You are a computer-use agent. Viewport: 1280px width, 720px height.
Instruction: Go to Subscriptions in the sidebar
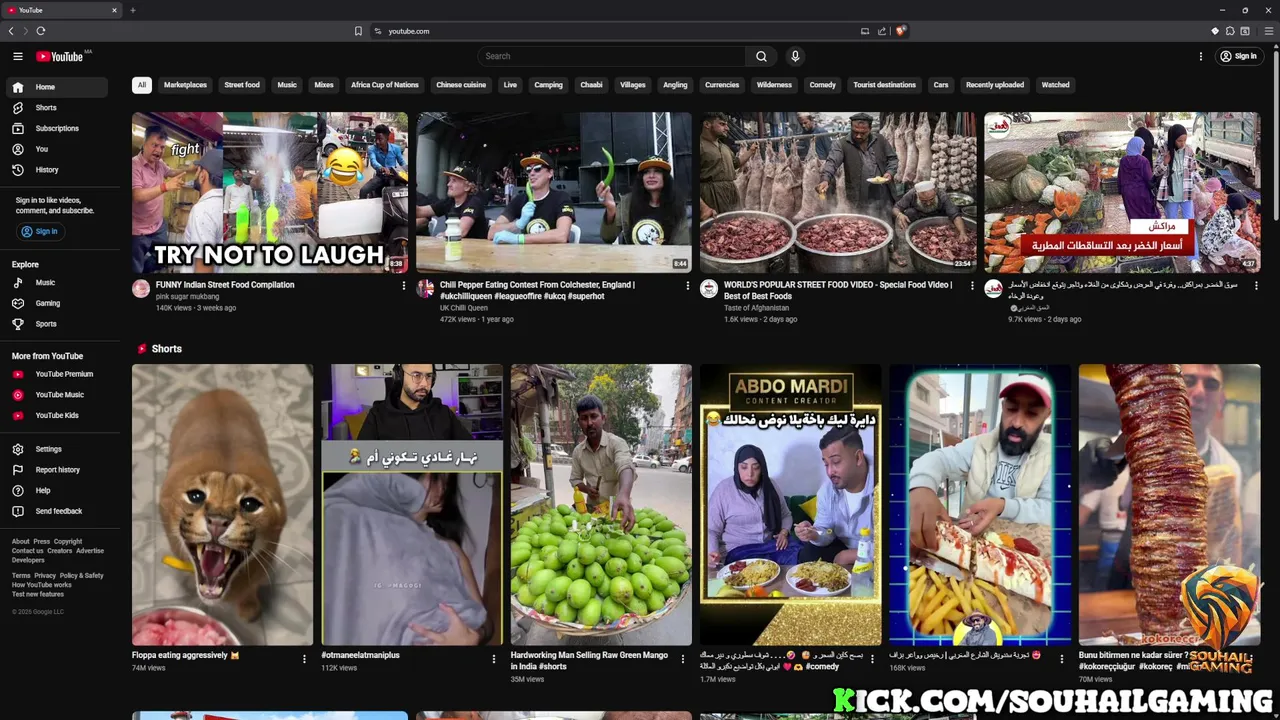[56, 128]
